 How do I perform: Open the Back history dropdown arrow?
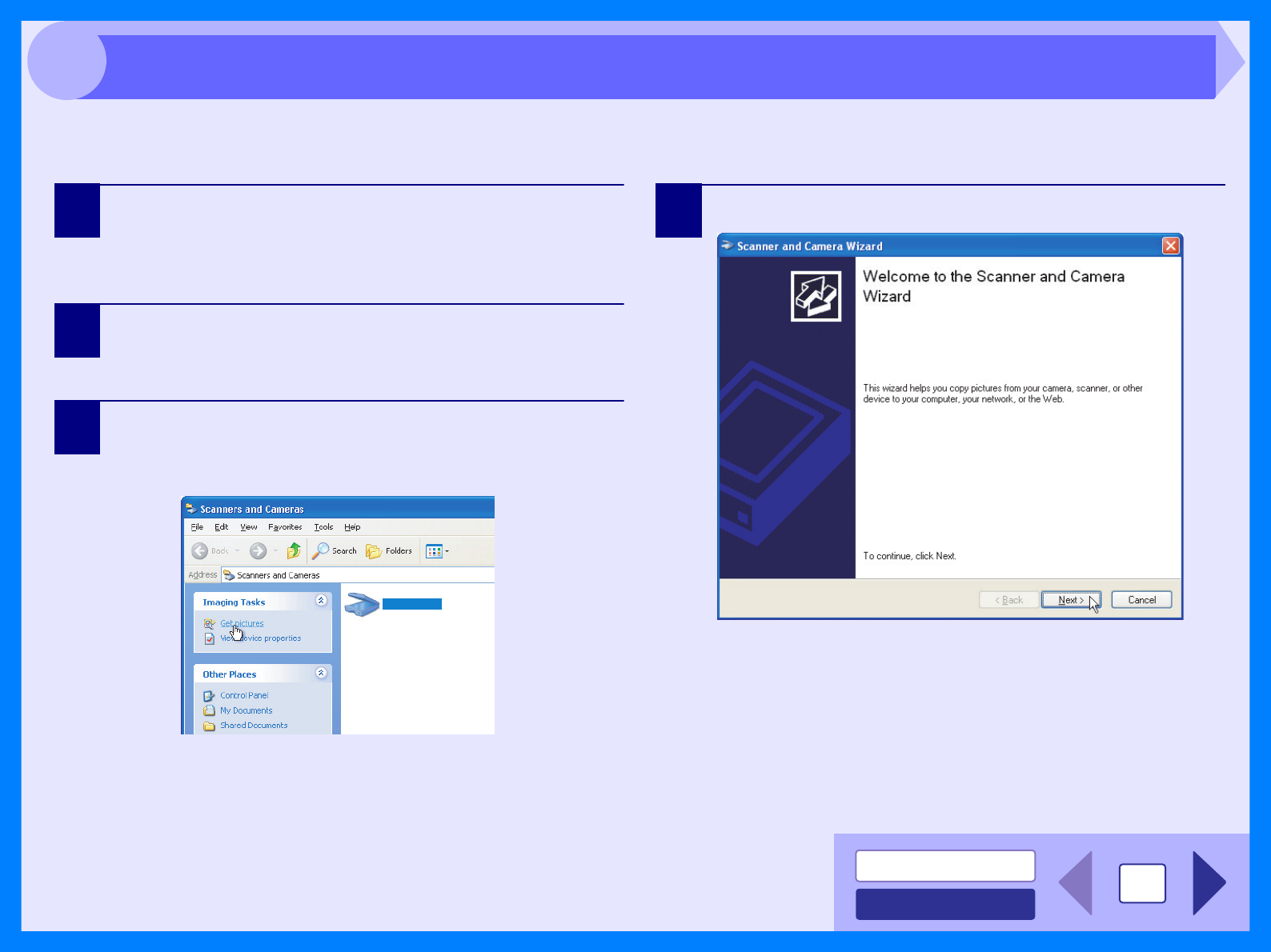(237, 550)
